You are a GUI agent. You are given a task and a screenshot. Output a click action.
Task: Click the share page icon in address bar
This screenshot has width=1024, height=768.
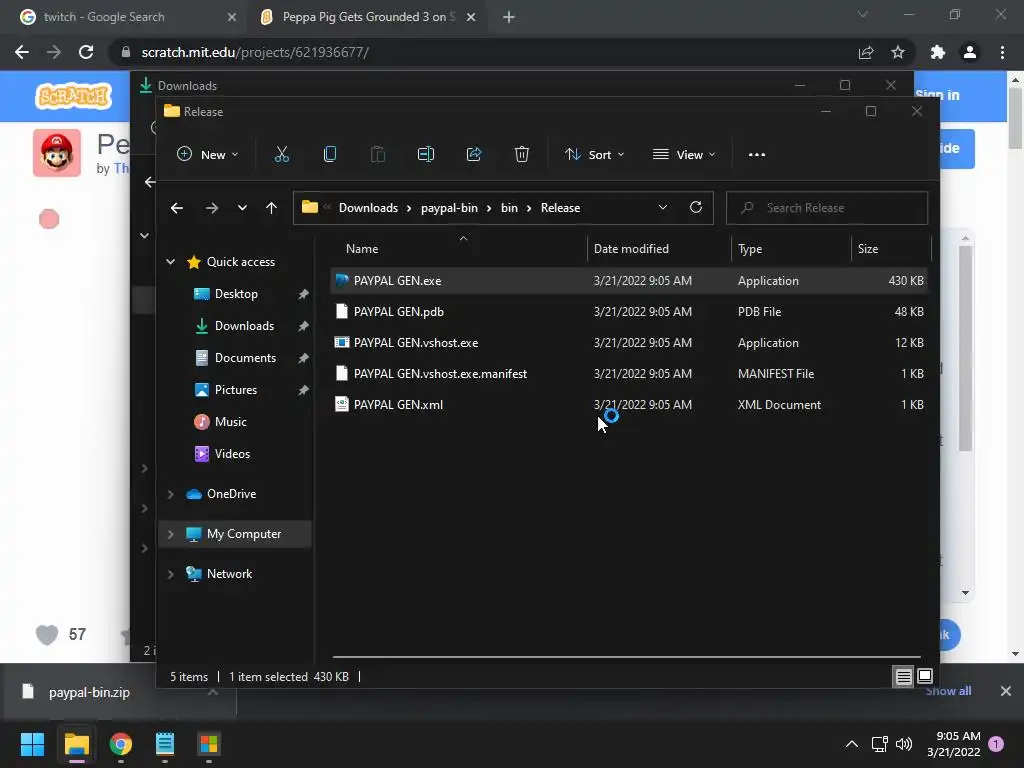pyautogui.click(x=866, y=52)
